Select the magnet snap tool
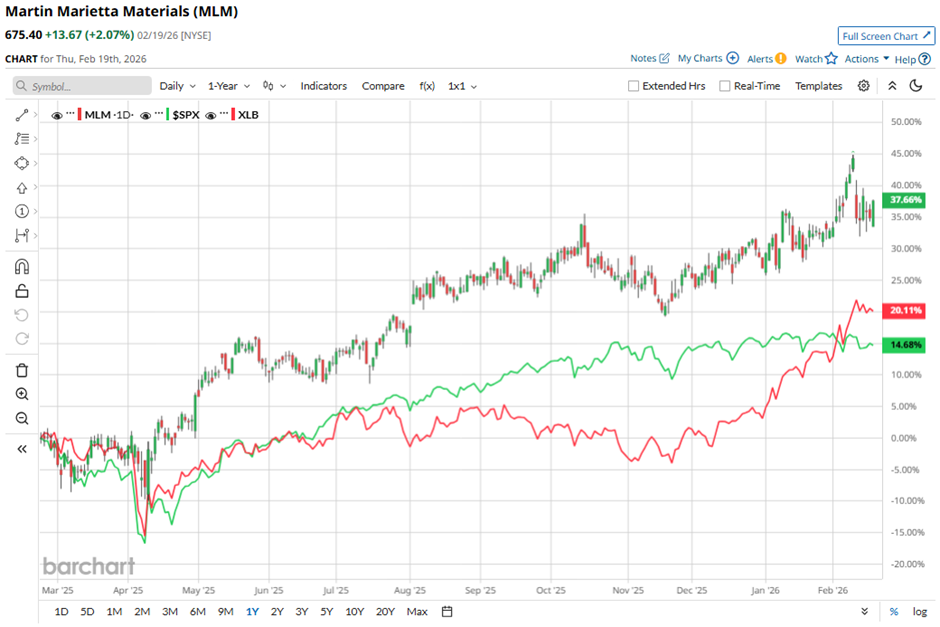This screenshot has height=627, width=940. (22, 267)
